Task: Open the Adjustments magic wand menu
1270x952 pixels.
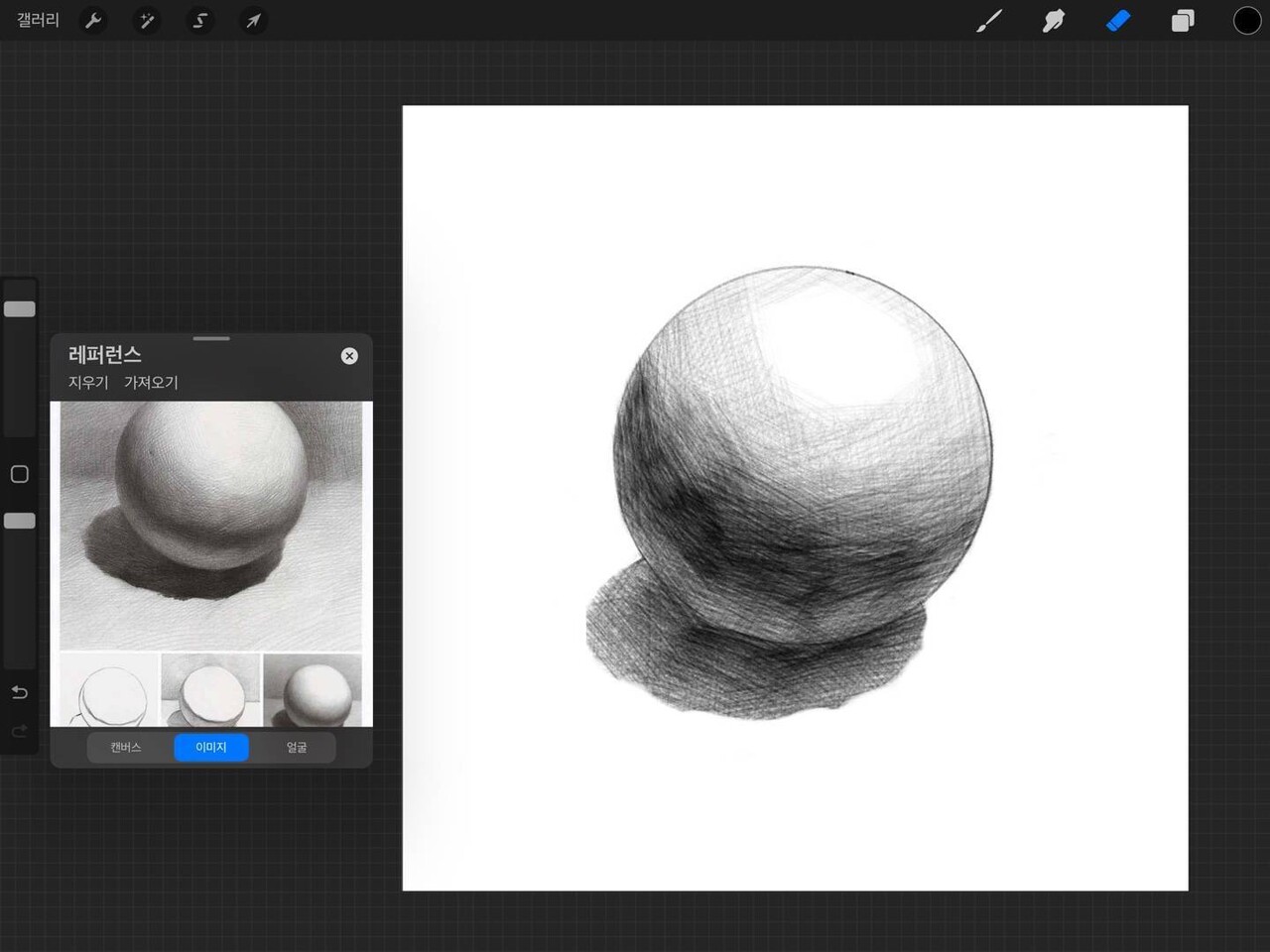Action: [147, 21]
